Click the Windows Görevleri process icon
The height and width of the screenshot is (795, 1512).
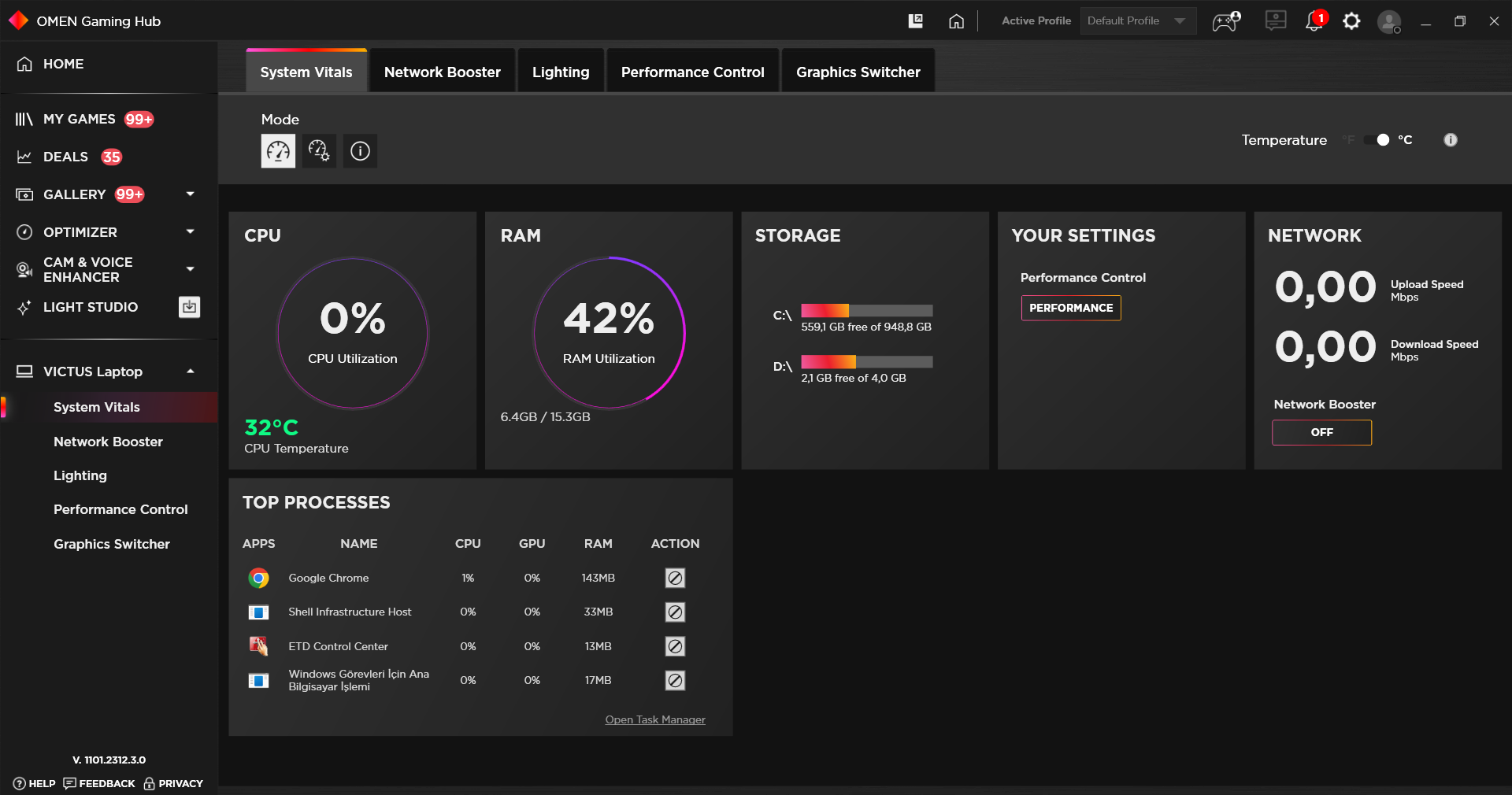point(258,680)
